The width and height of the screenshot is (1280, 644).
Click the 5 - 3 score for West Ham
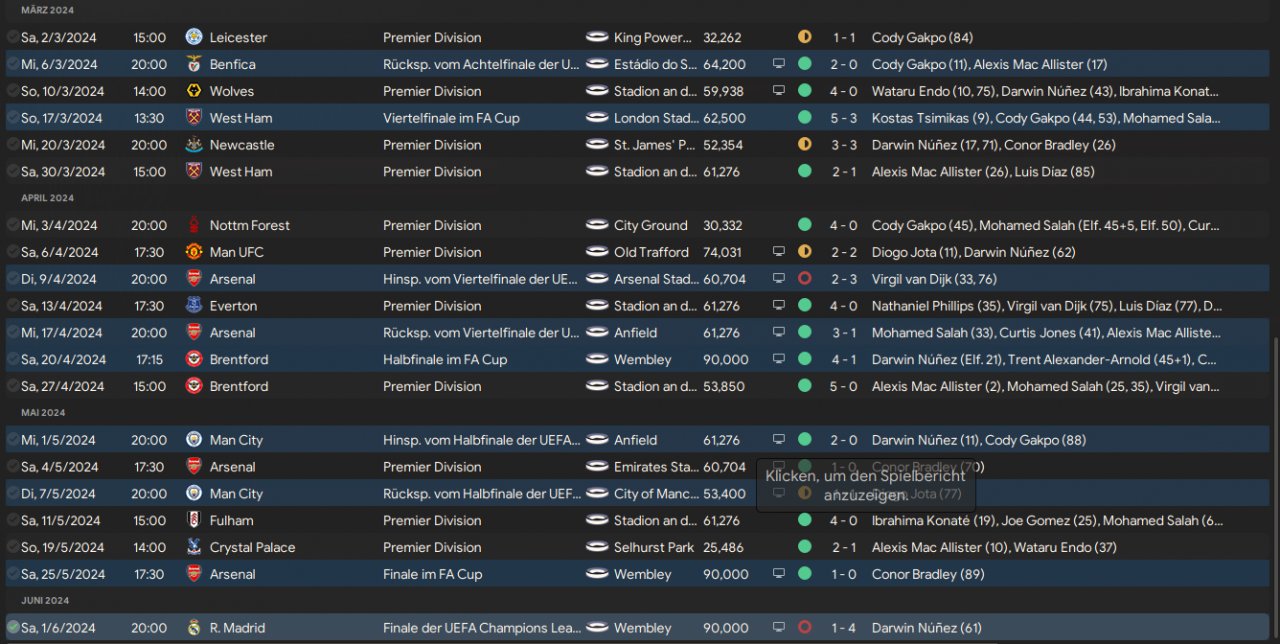[846, 118]
